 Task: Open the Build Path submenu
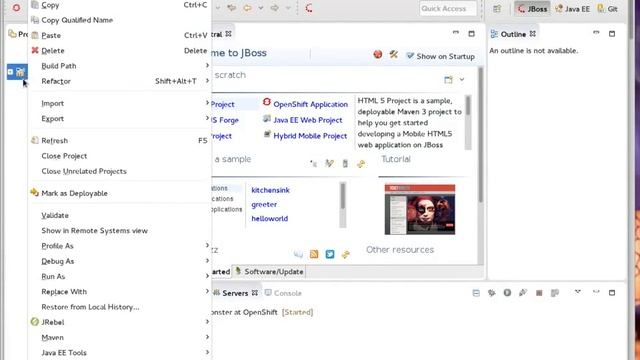(x=119, y=66)
